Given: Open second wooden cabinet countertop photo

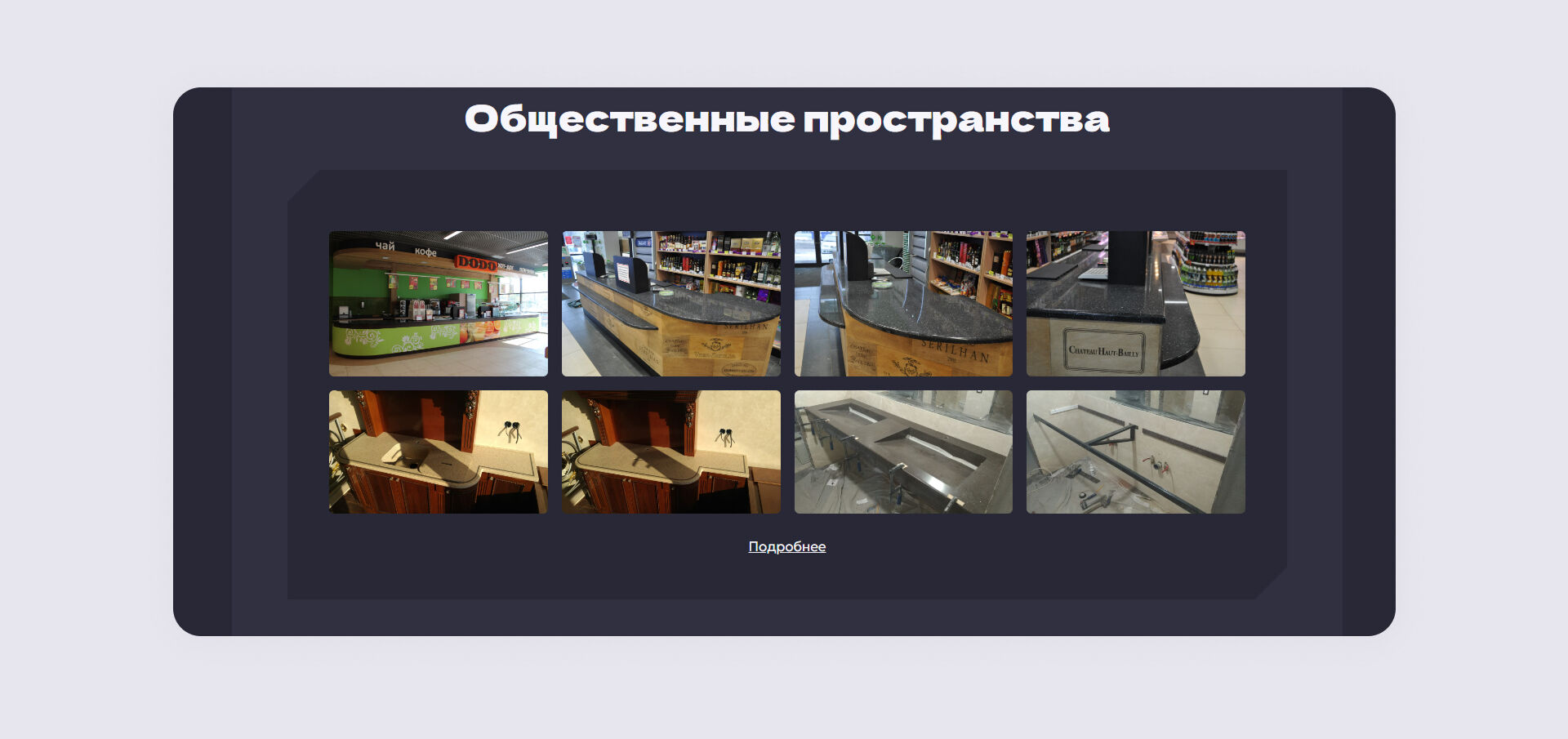Looking at the screenshot, I should (x=670, y=452).
